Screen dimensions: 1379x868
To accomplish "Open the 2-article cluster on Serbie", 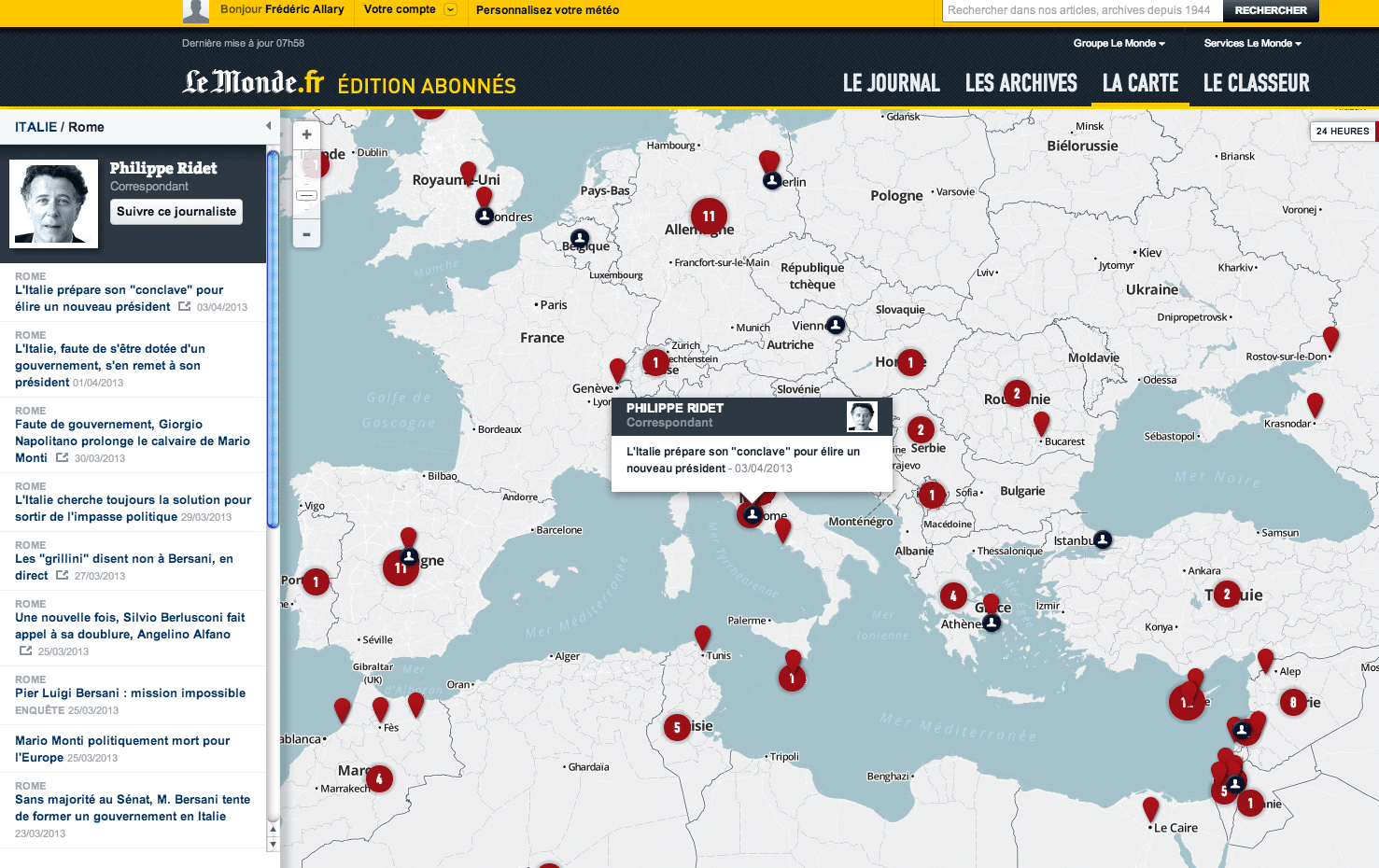I will click(x=921, y=429).
